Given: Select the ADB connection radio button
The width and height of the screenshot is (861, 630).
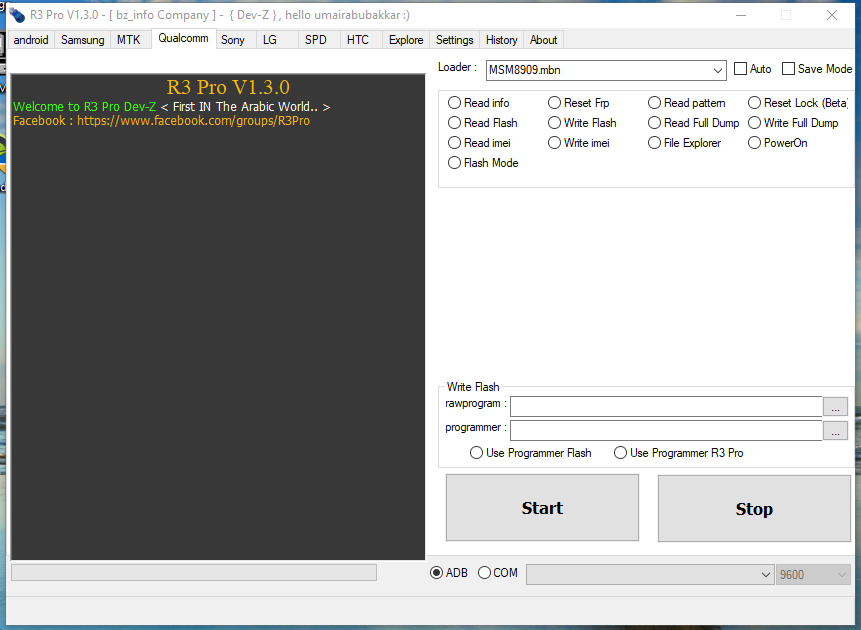Looking at the screenshot, I should tap(449, 573).
